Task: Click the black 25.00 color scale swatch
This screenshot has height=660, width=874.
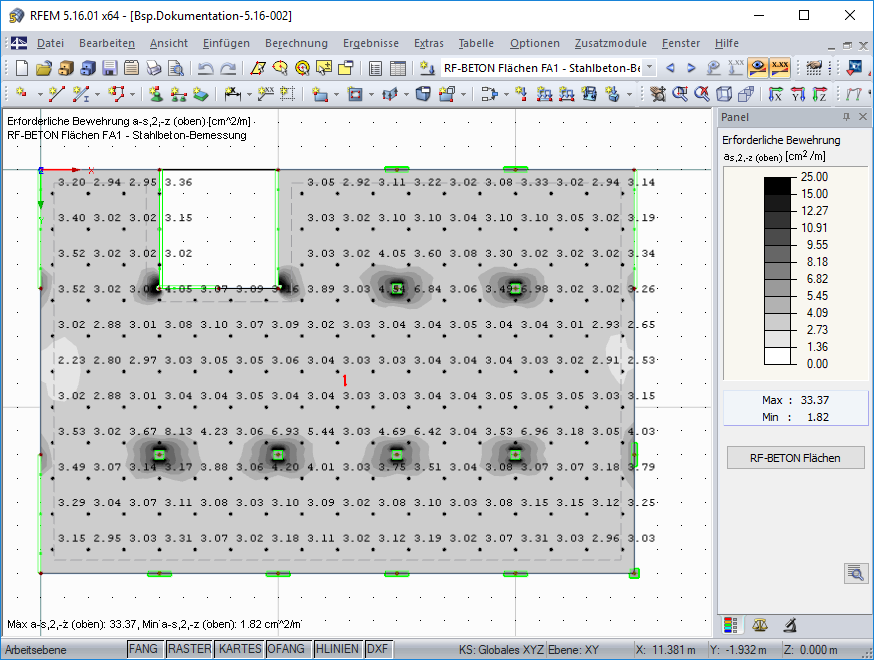Action: (777, 186)
